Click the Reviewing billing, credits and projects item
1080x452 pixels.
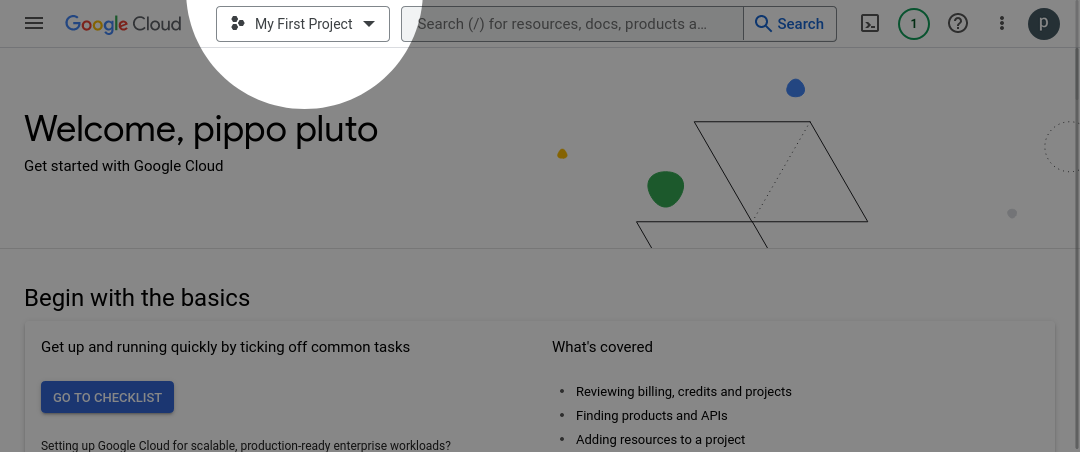pos(684,391)
